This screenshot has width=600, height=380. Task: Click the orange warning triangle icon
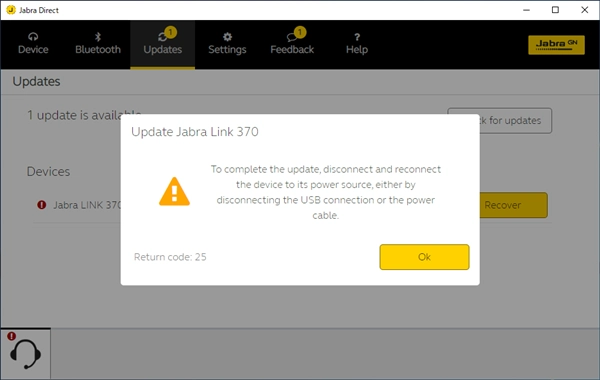click(174, 191)
